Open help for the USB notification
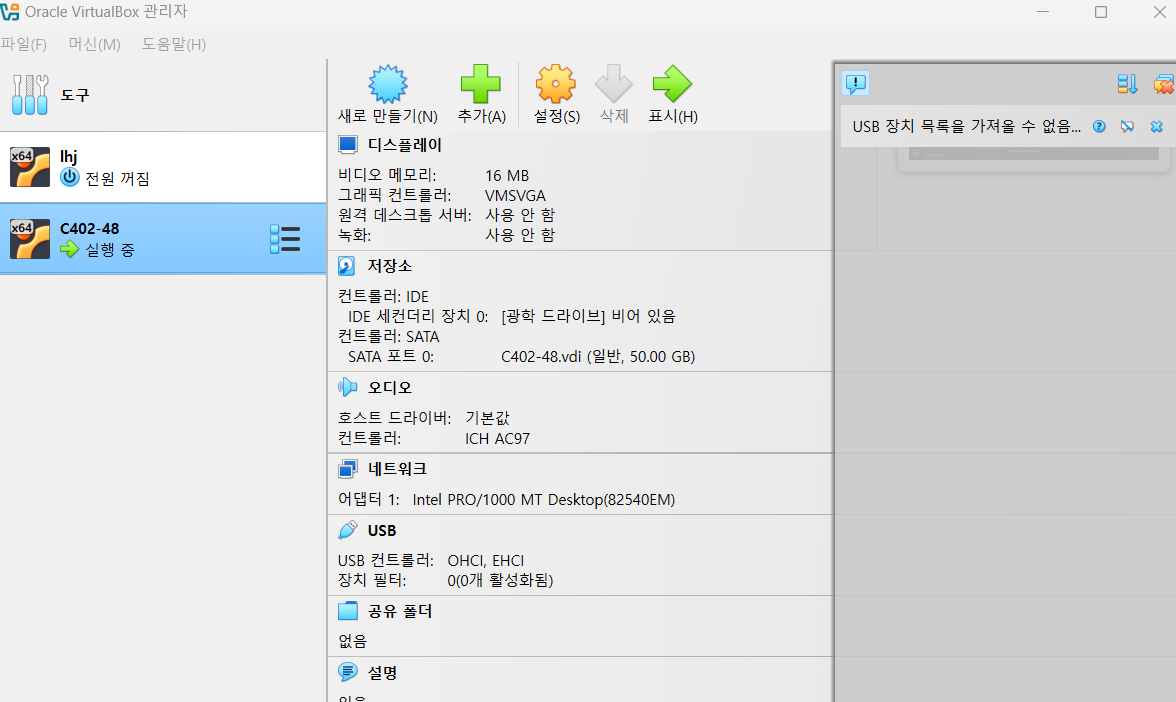This screenshot has width=1176, height=702. [1099, 126]
